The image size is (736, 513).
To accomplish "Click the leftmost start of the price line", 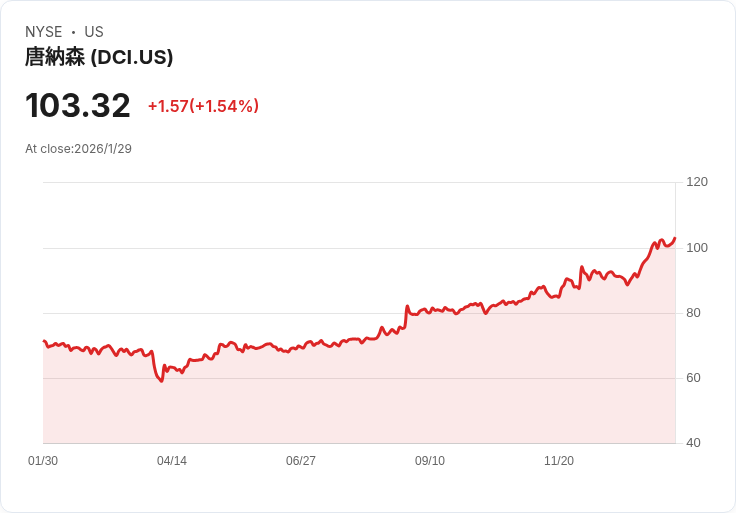I will 44,341.
